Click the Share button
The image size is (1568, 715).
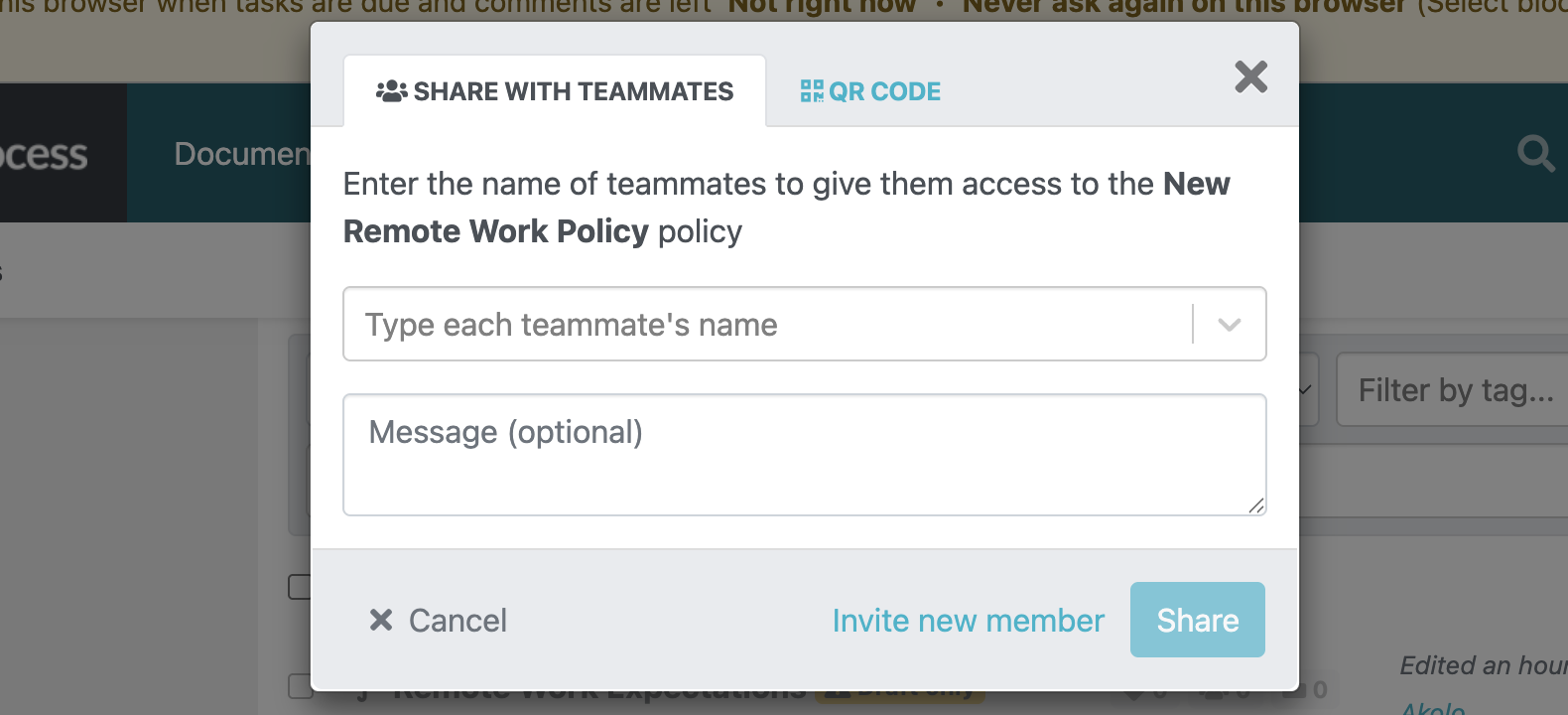(1197, 620)
